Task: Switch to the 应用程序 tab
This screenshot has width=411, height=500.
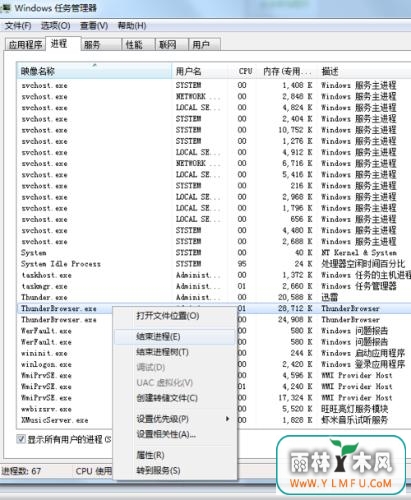Action: (x=25, y=45)
